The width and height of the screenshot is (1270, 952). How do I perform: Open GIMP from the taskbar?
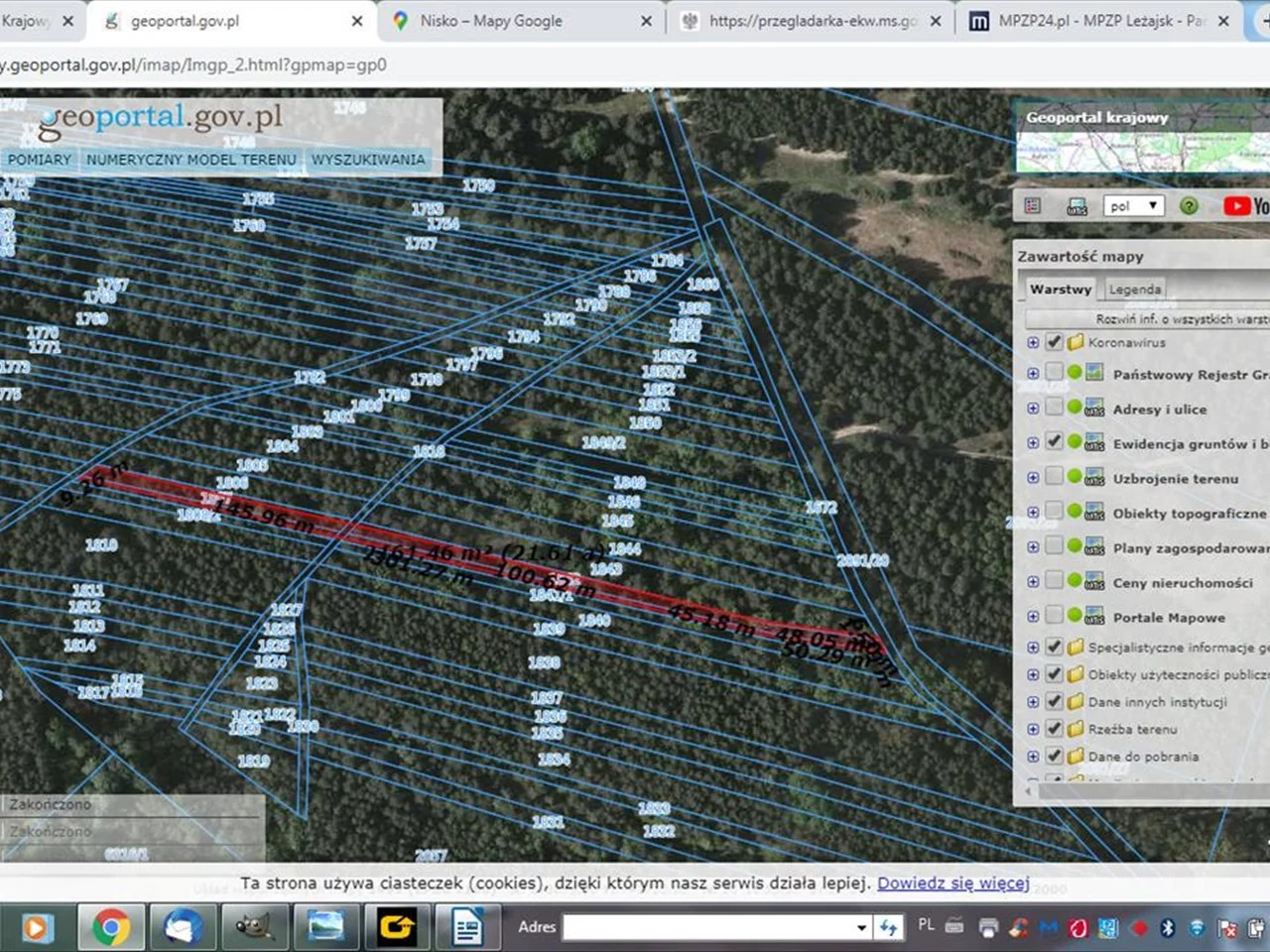253,927
